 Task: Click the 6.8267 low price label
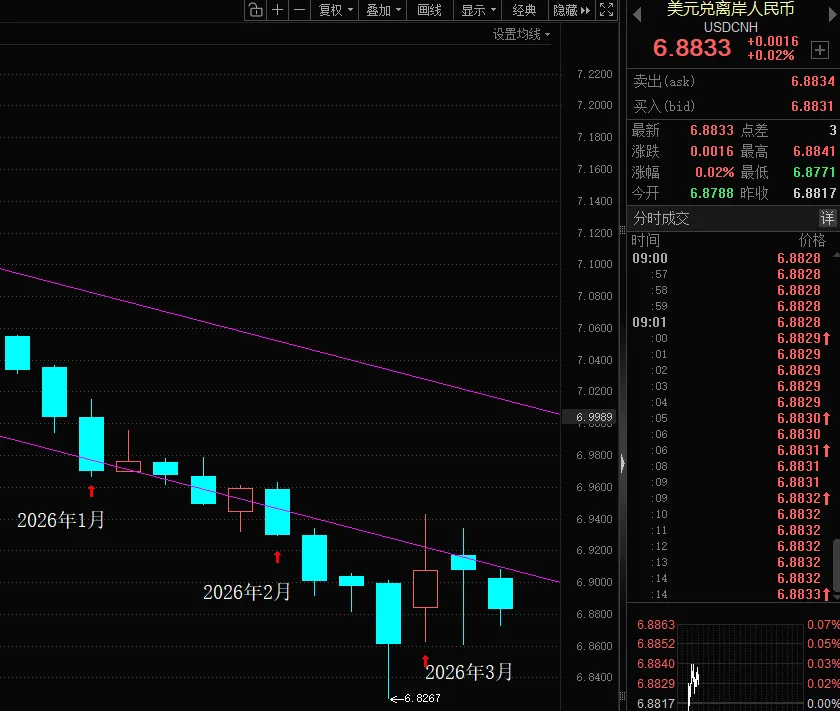(422, 698)
